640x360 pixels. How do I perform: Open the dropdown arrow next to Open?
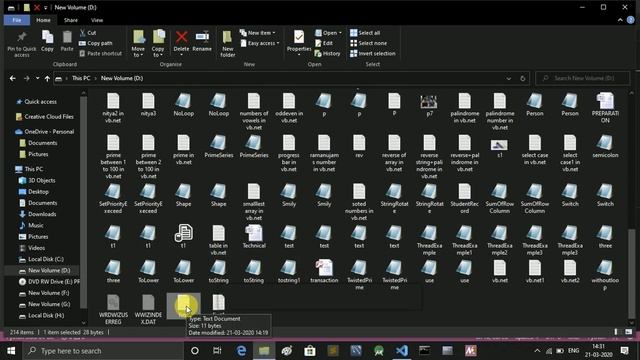(340, 33)
